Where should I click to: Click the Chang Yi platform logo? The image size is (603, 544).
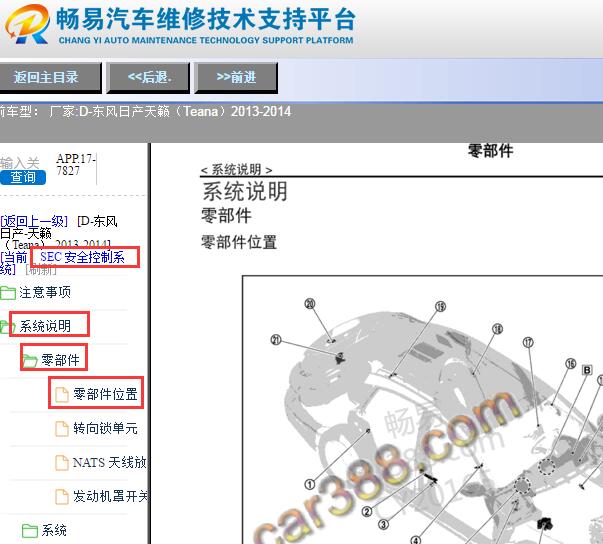[27, 24]
